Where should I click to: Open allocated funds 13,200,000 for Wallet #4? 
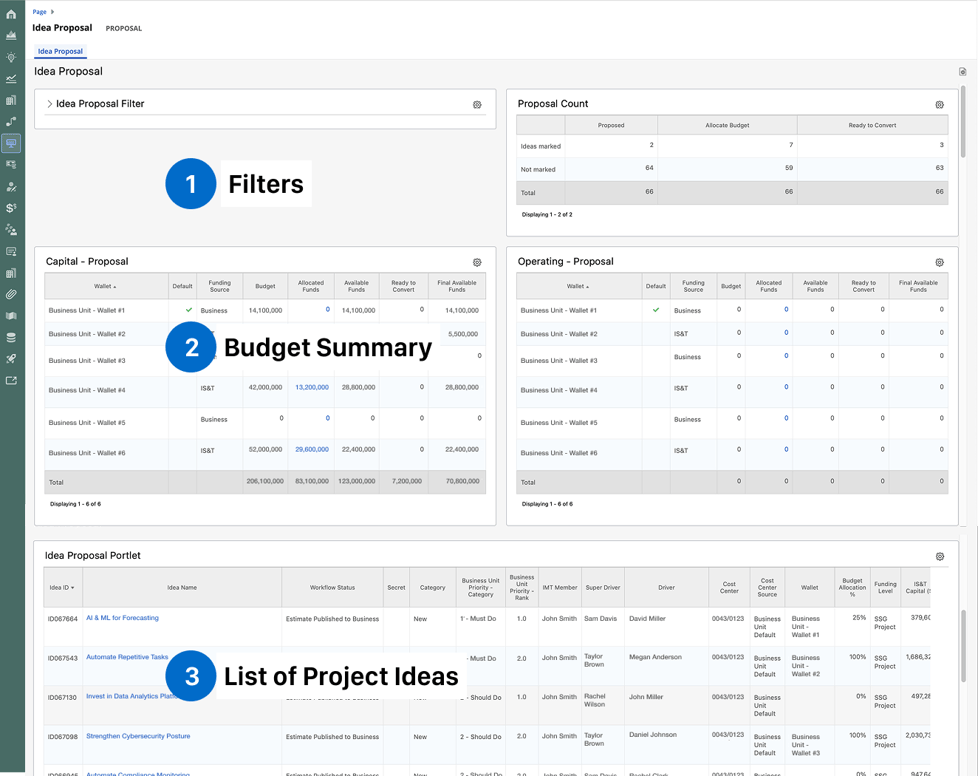pyautogui.click(x=312, y=387)
